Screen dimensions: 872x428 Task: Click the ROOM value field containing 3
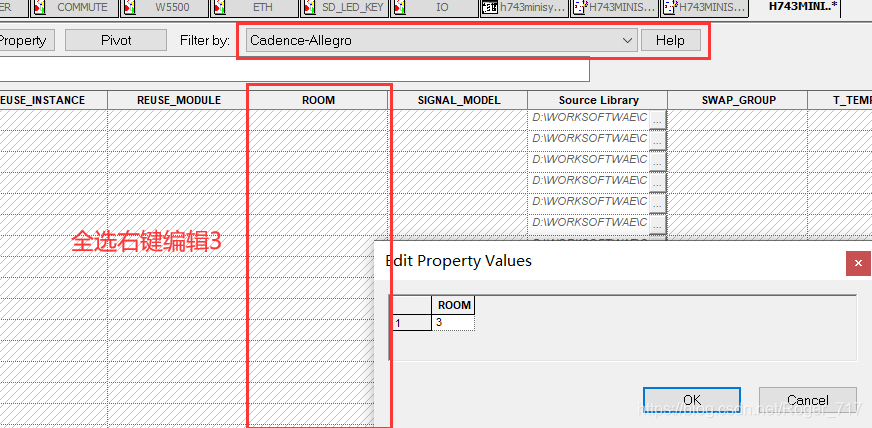454,323
